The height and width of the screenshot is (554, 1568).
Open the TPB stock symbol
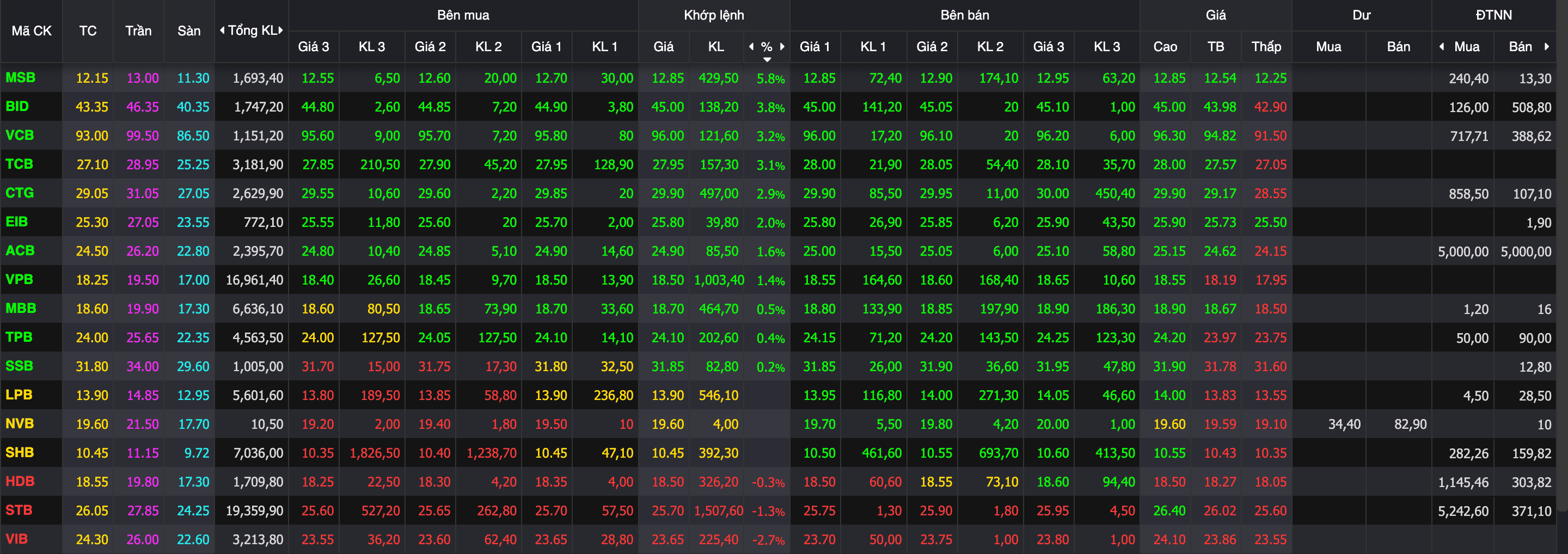19,337
